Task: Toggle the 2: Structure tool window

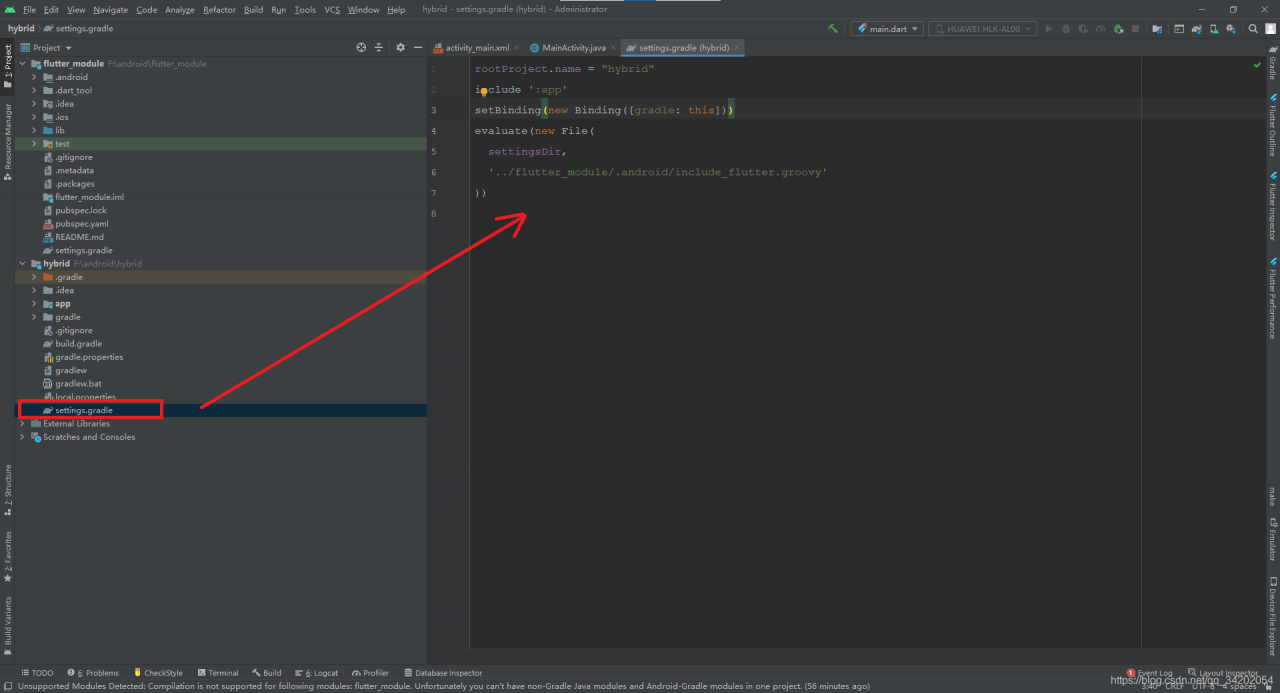Action: coord(8,490)
